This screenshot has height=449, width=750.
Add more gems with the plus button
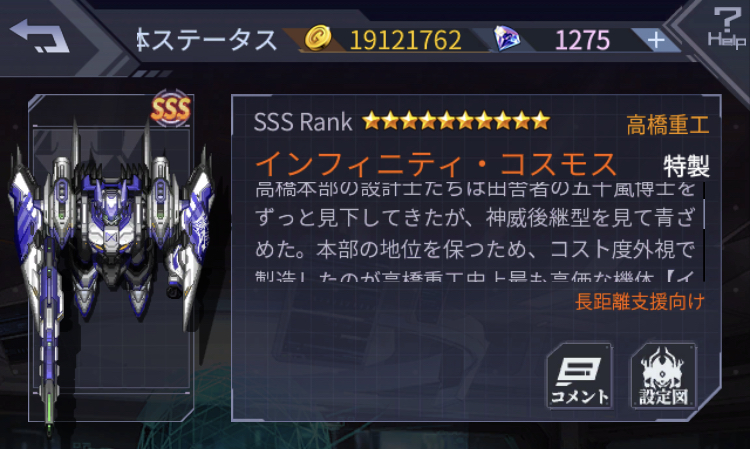pyautogui.click(x=656, y=40)
